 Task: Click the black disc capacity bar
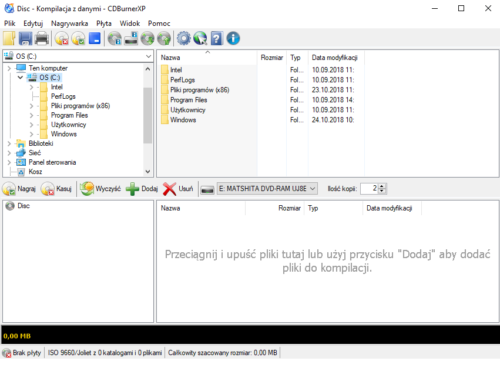click(251, 334)
